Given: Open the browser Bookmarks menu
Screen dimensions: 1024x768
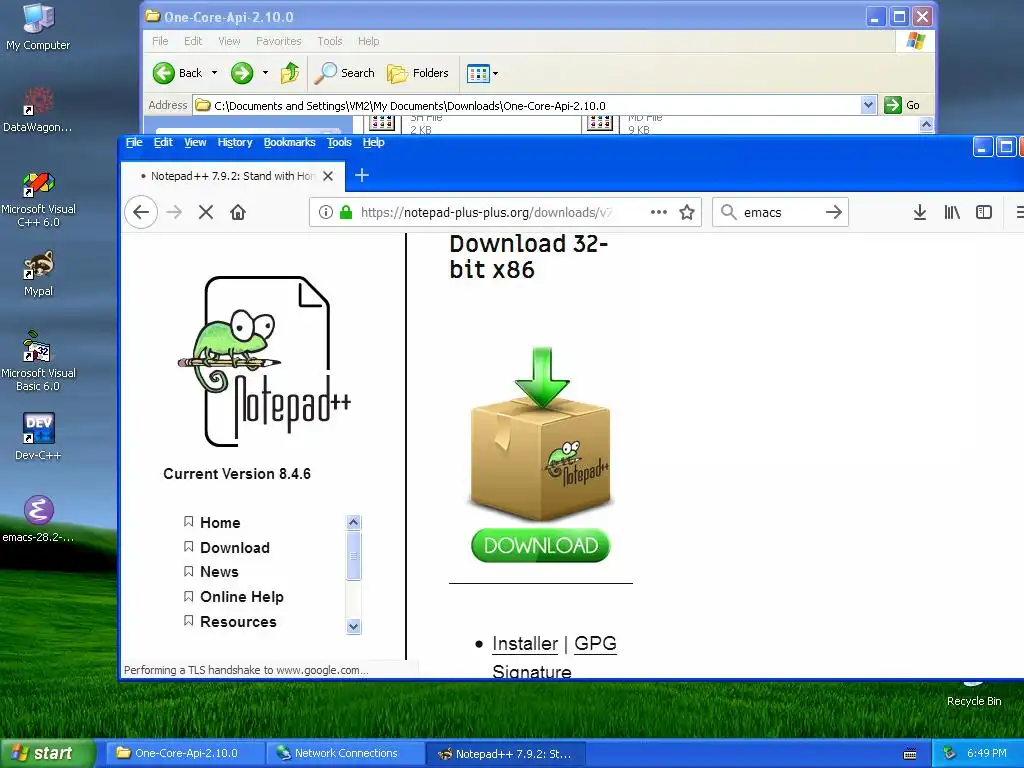Looking at the screenshot, I should (289, 142).
